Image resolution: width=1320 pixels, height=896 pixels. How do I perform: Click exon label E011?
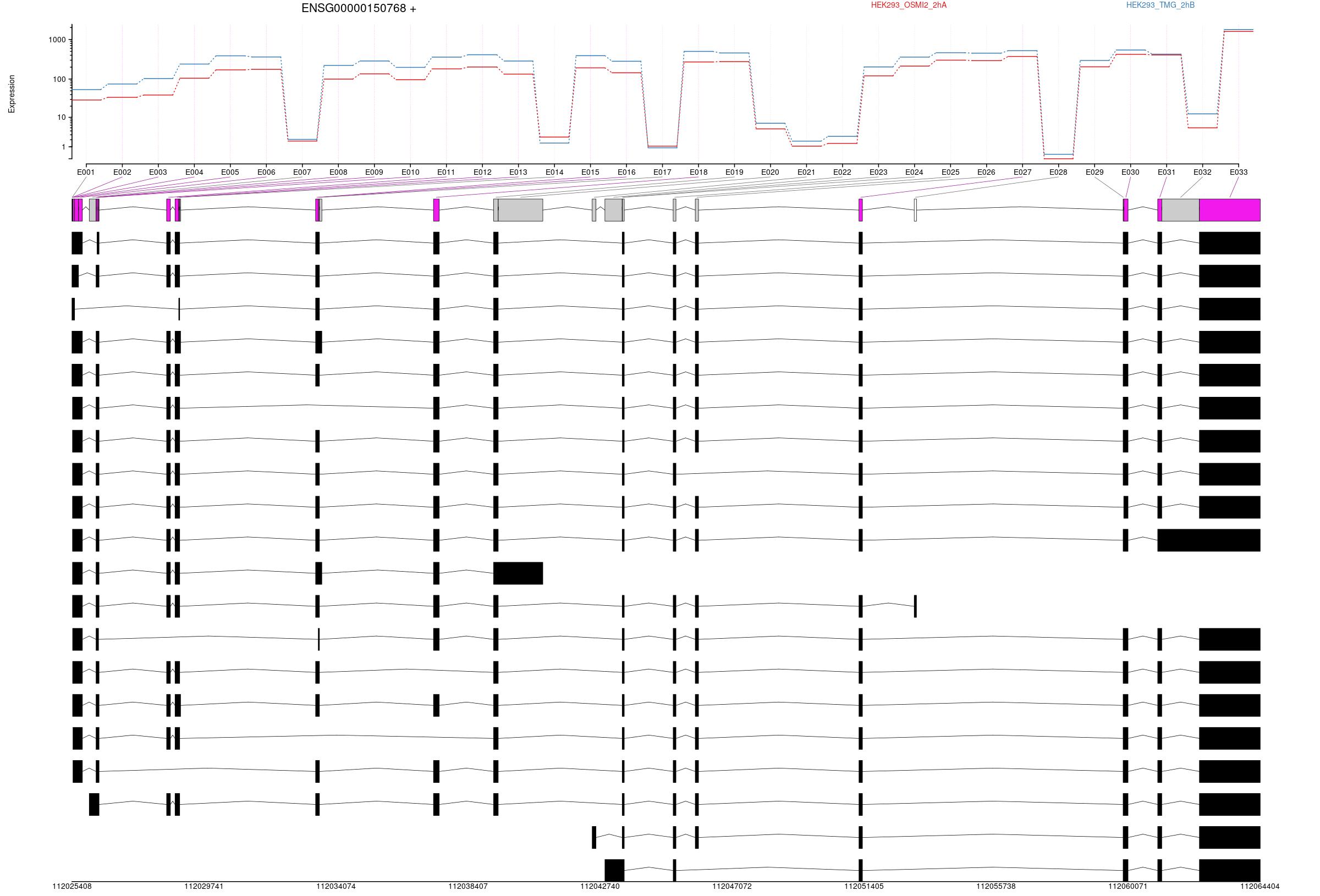tap(447, 172)
